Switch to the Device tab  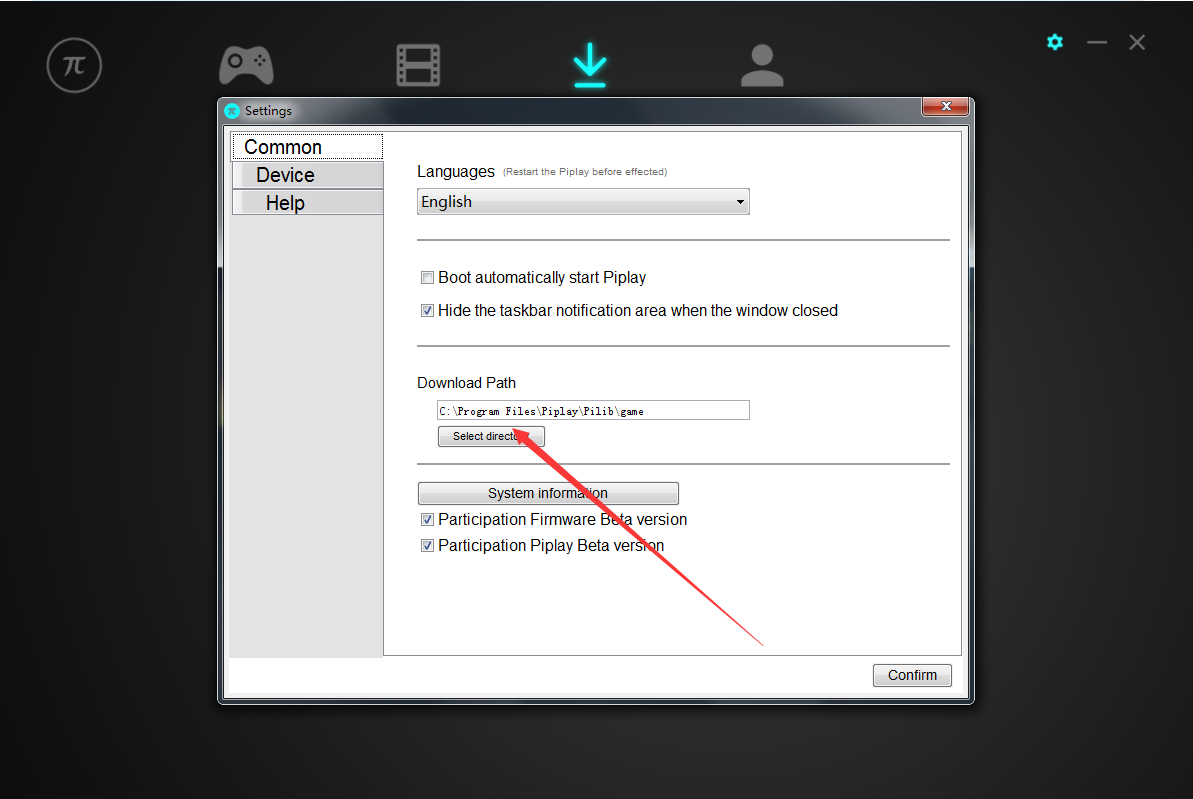click(307, 175)
